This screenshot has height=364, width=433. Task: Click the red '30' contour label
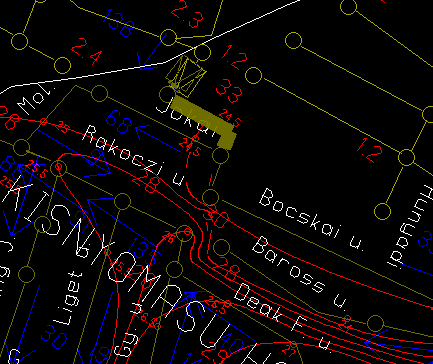(216, 217)
